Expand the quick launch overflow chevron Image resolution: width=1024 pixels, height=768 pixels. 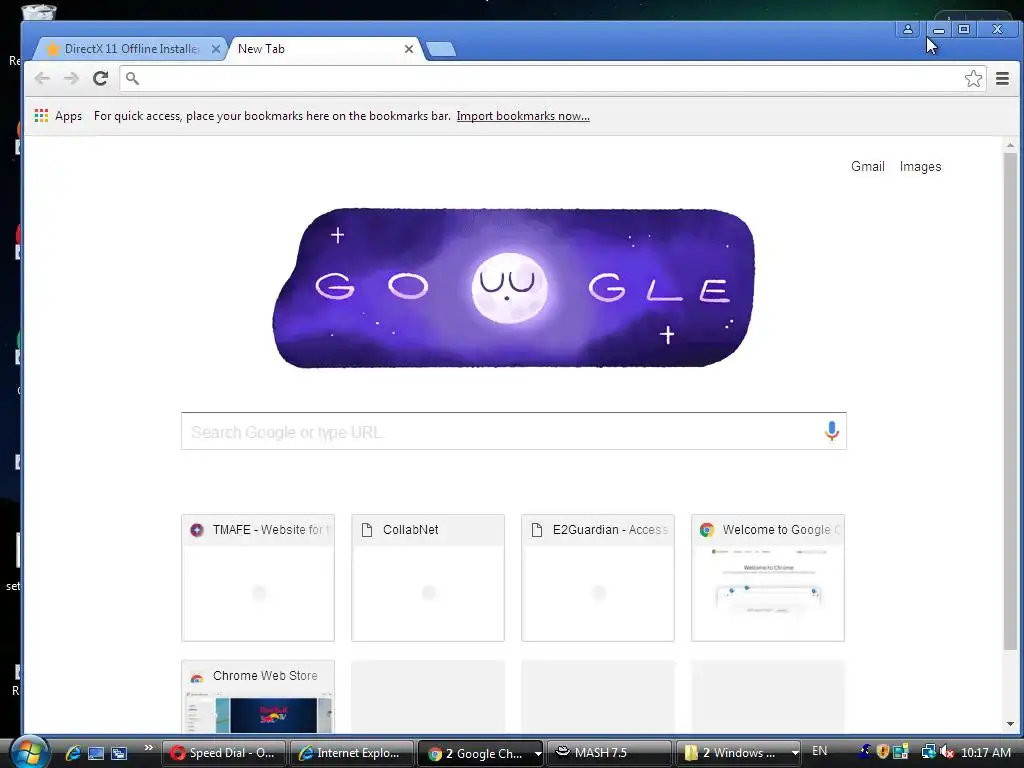(x=148, y=748)
